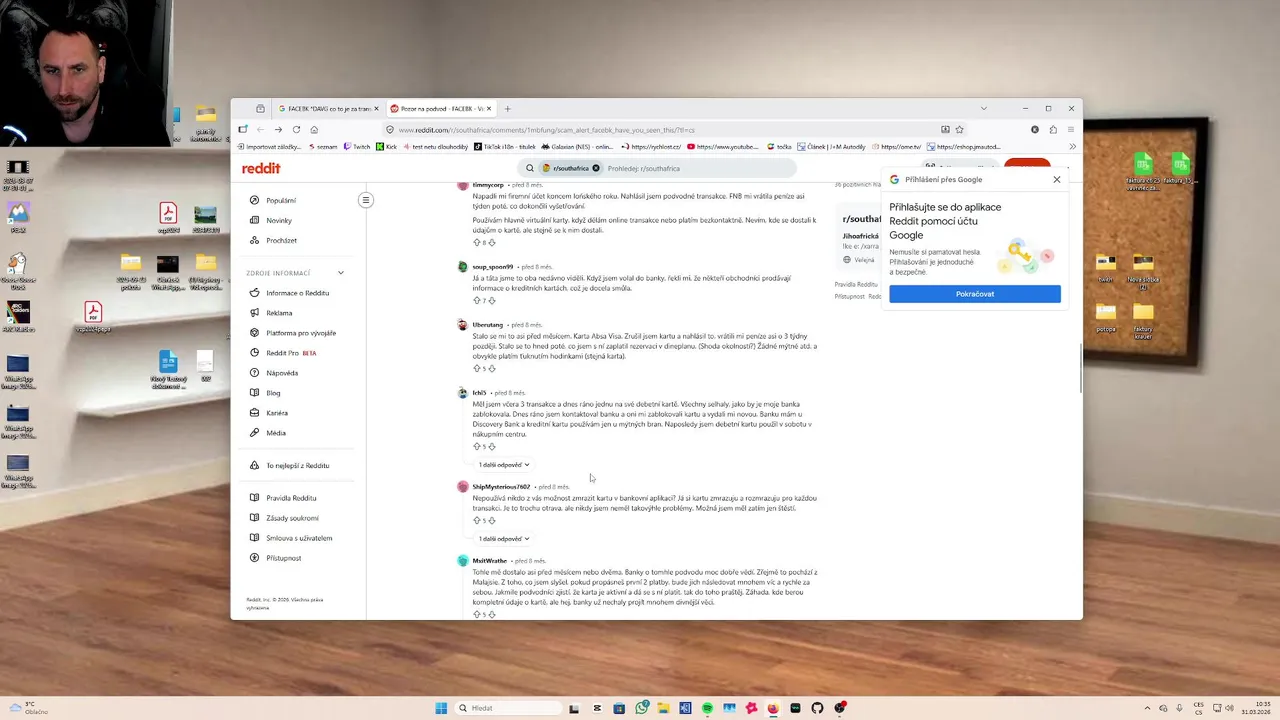
Task: Open To nejlepší z Redditu
Action: click(298, 465)
